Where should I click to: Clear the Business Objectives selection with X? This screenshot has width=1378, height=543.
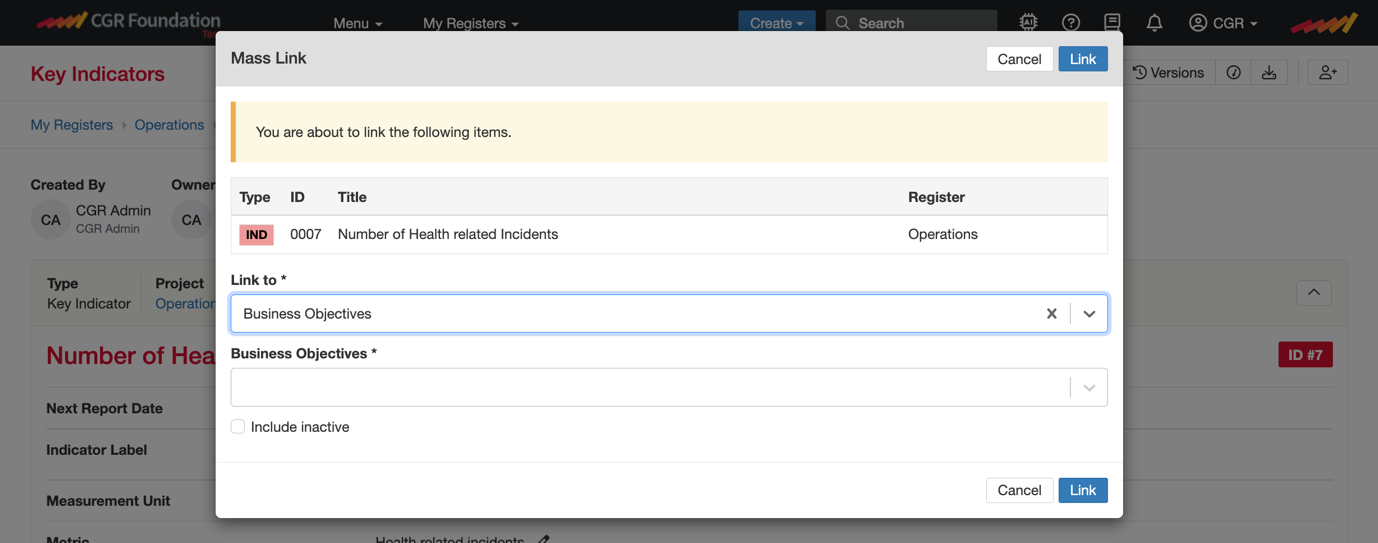(x=1052, y=313)
